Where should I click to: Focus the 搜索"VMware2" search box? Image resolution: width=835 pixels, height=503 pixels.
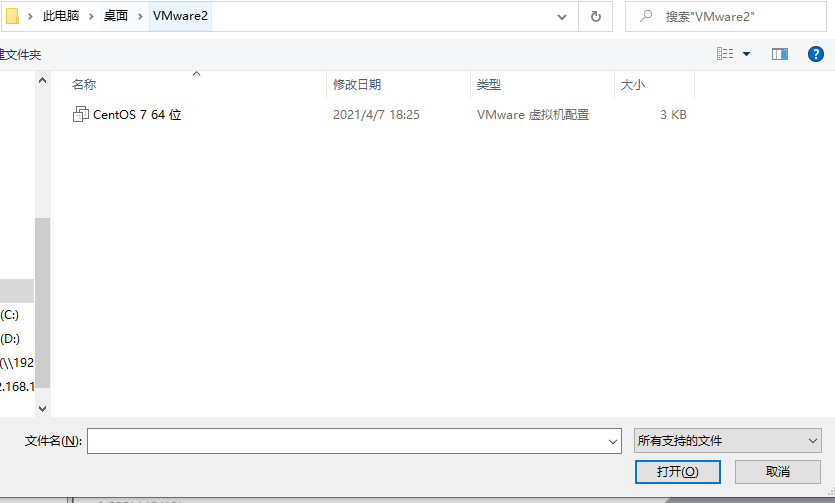click(725, 17)
